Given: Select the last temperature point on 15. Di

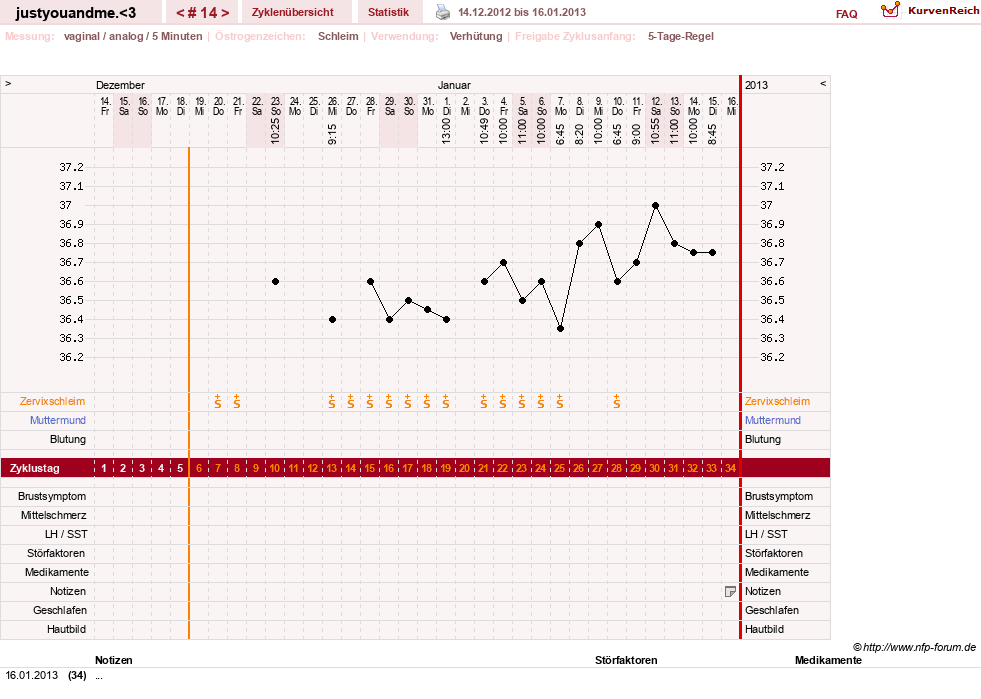Looking at the screenshot, I should pos(712,253).
